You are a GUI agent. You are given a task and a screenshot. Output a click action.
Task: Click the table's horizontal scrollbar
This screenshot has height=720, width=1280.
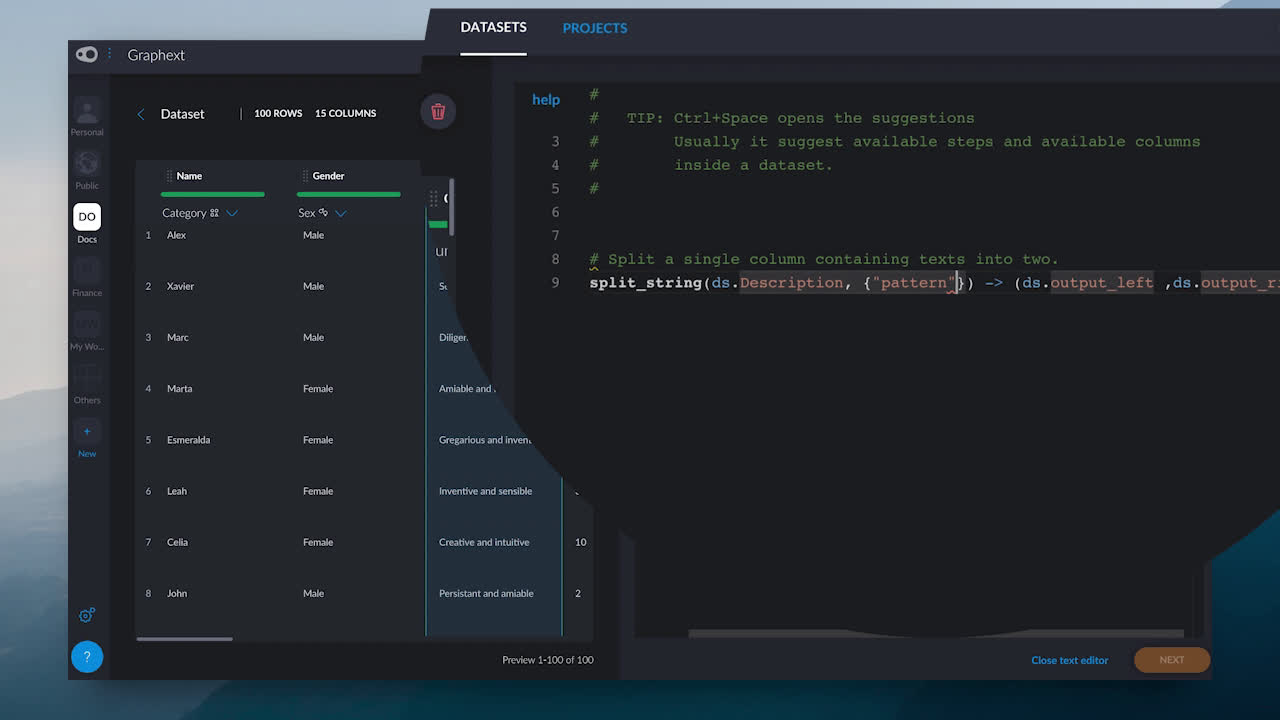tap(185, 639)
